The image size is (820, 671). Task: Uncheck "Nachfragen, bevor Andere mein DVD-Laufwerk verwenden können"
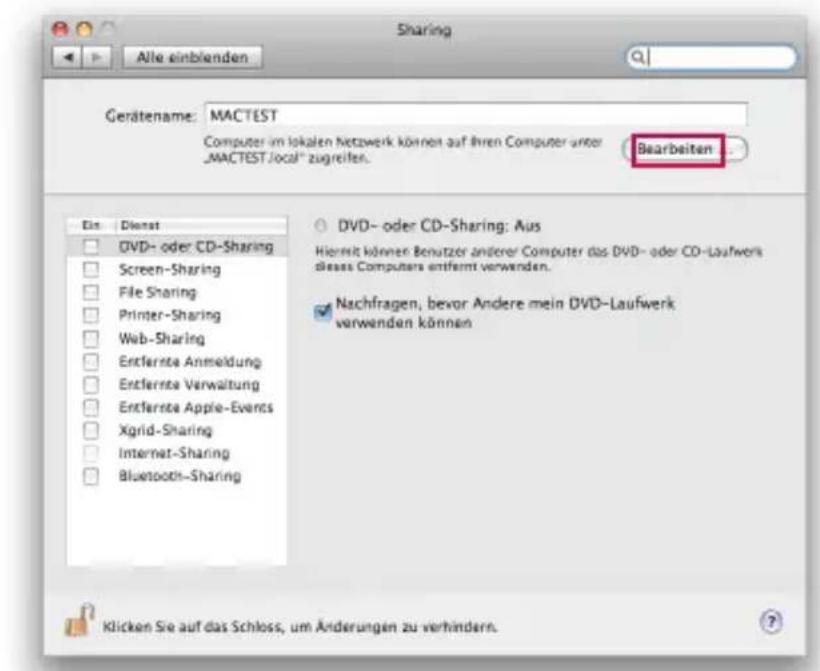323,312
